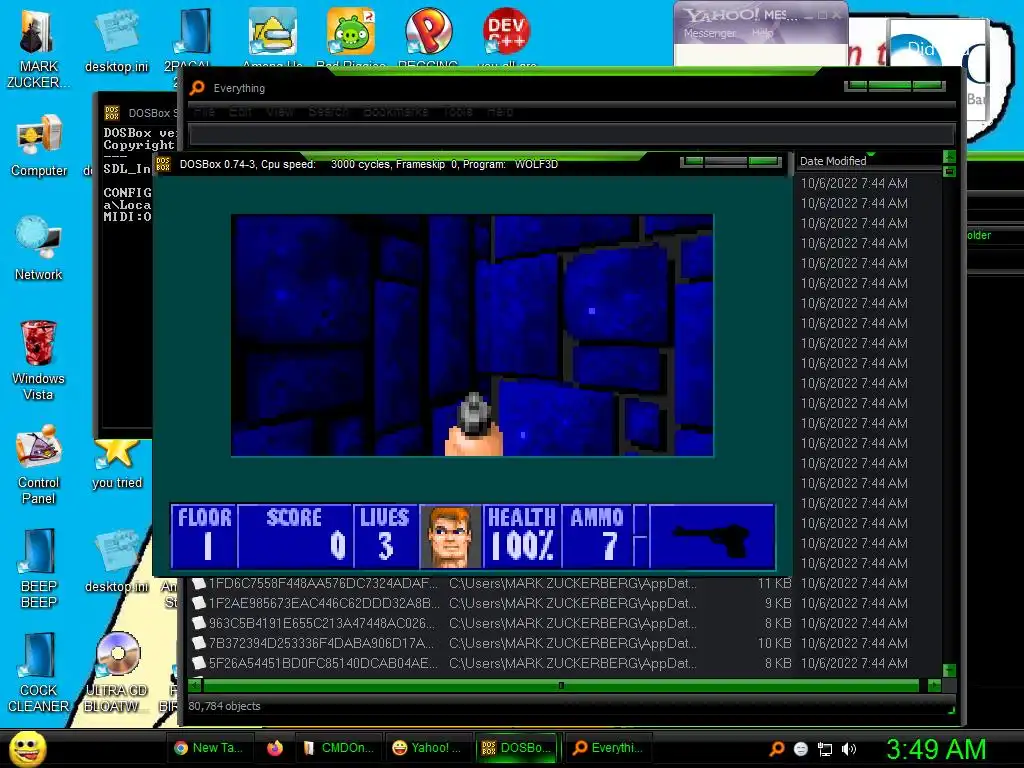Open the File menu in Everything
The width and height of the screenshot is (1024, 768).
(204, 112)
